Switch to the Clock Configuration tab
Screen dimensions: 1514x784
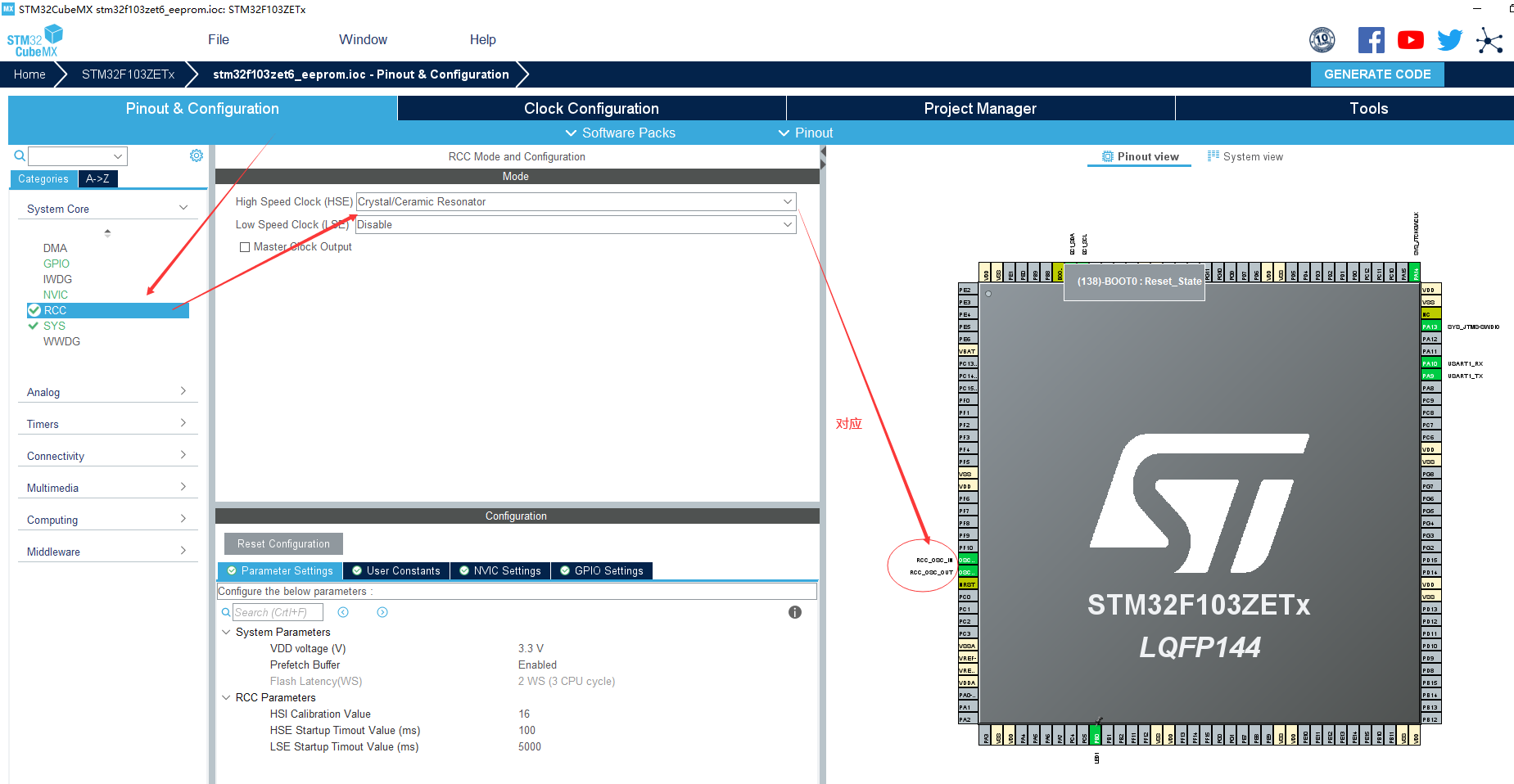point(590,107)
